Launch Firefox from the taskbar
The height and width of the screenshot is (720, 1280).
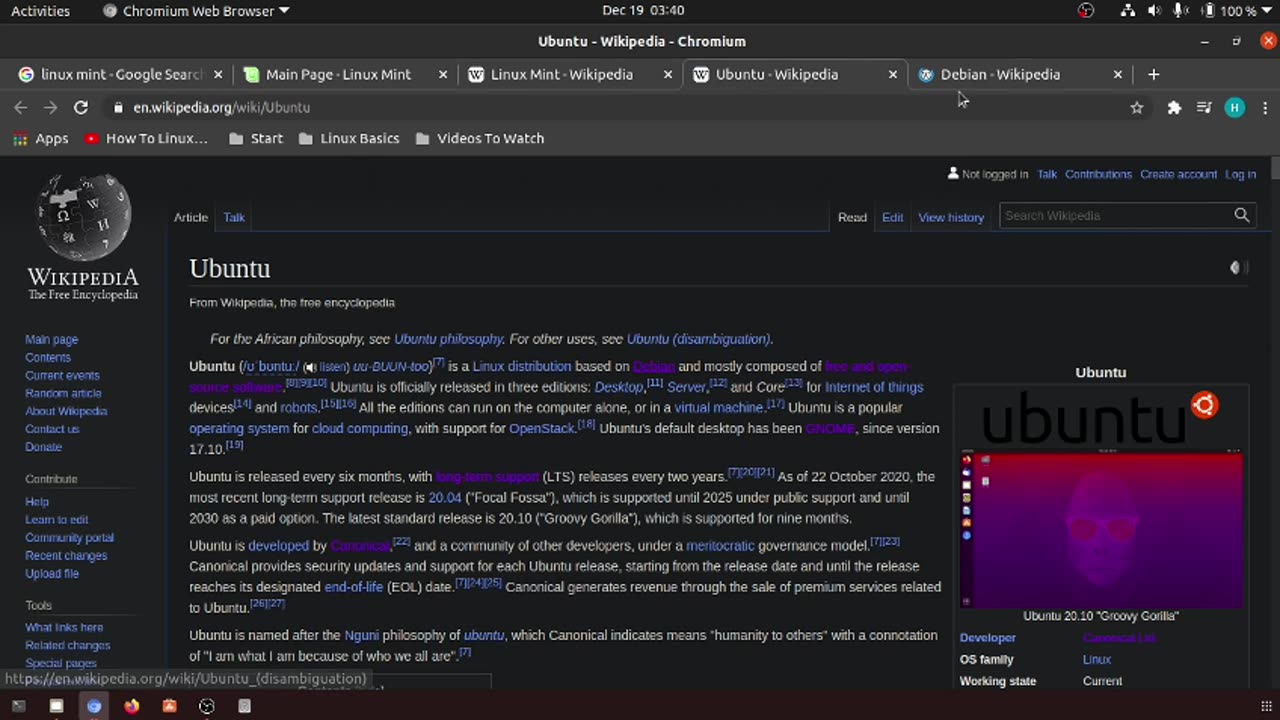tap(131, 706)
